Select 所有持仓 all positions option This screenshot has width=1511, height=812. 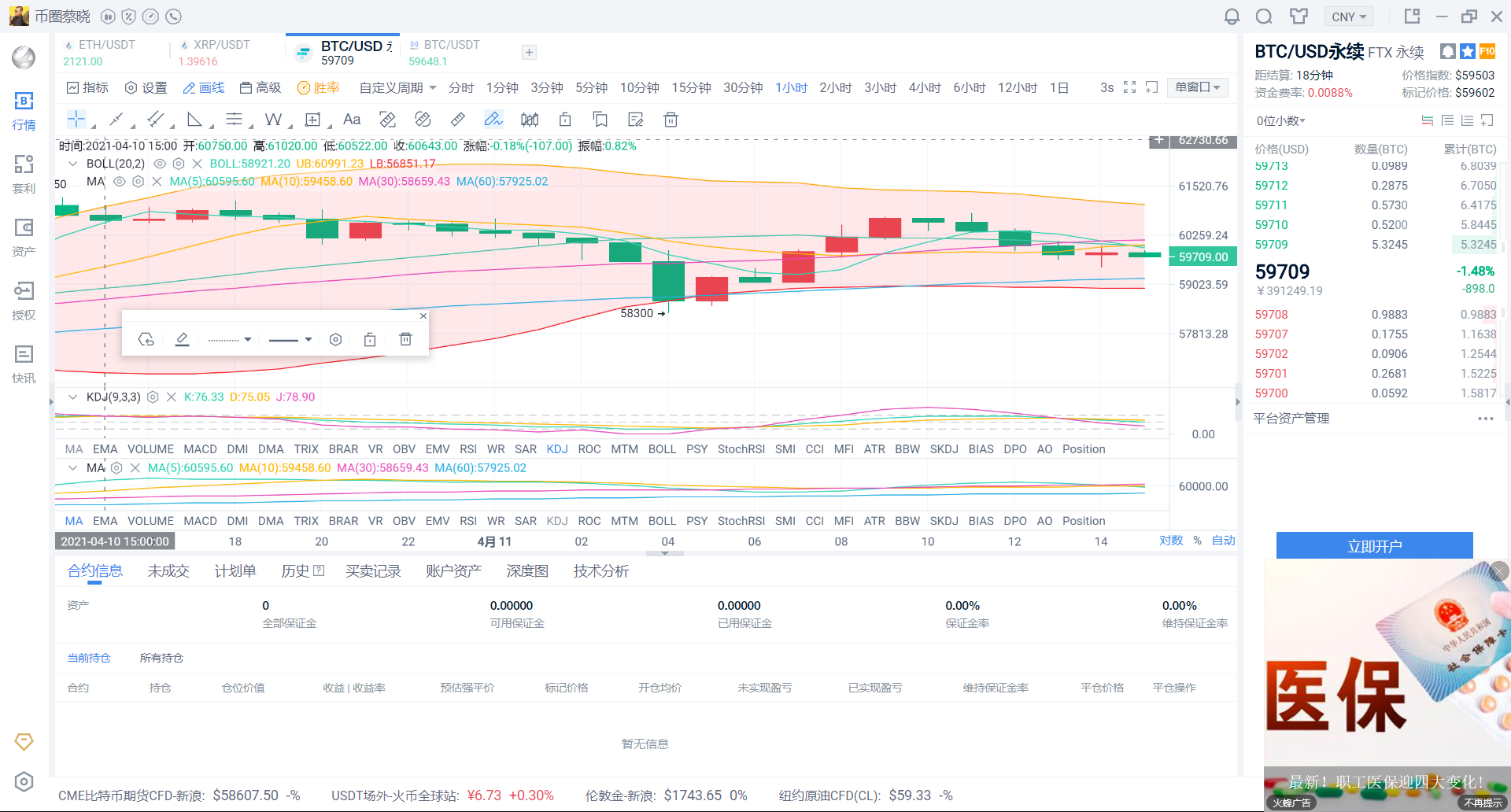pos(161,658)
